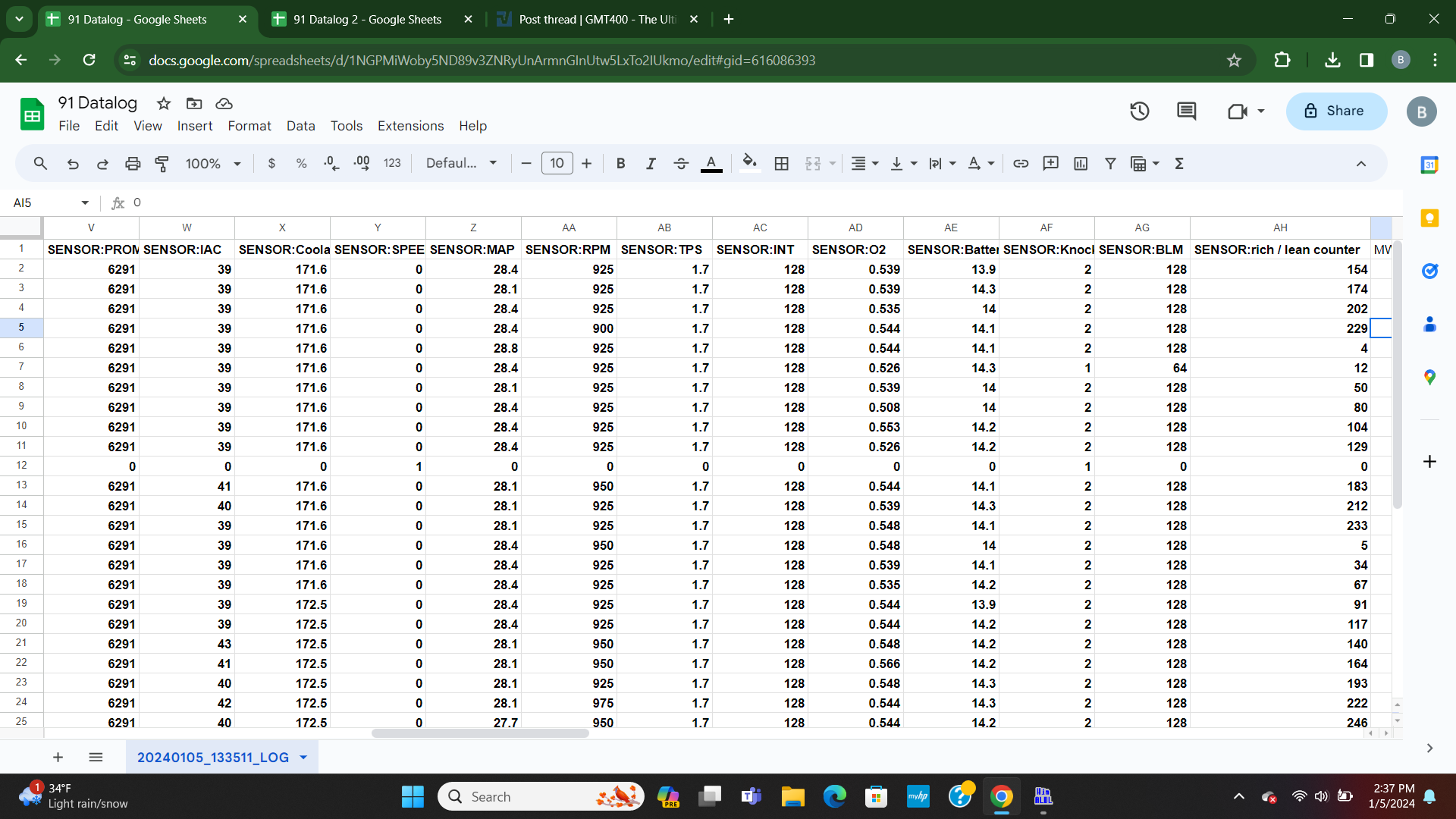Click the add new sheet plus button
Viewport: 1456px width, 819px height.
pyautogui.click(x=58, y=758)
